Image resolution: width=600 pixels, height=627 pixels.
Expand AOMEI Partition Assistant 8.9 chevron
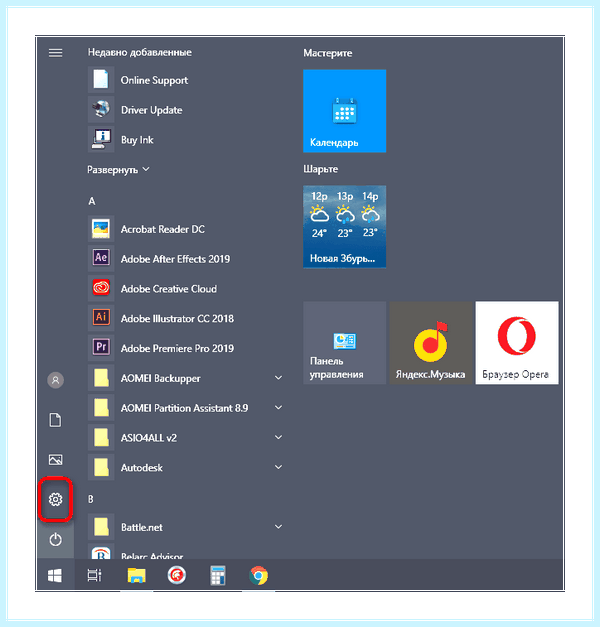278,408
